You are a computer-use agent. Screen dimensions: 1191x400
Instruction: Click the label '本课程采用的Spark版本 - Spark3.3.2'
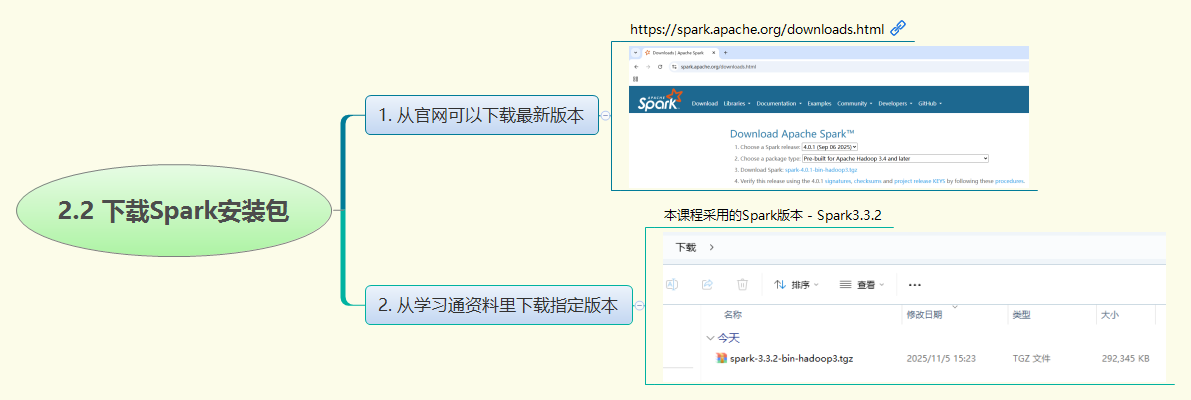coord(772,216)
